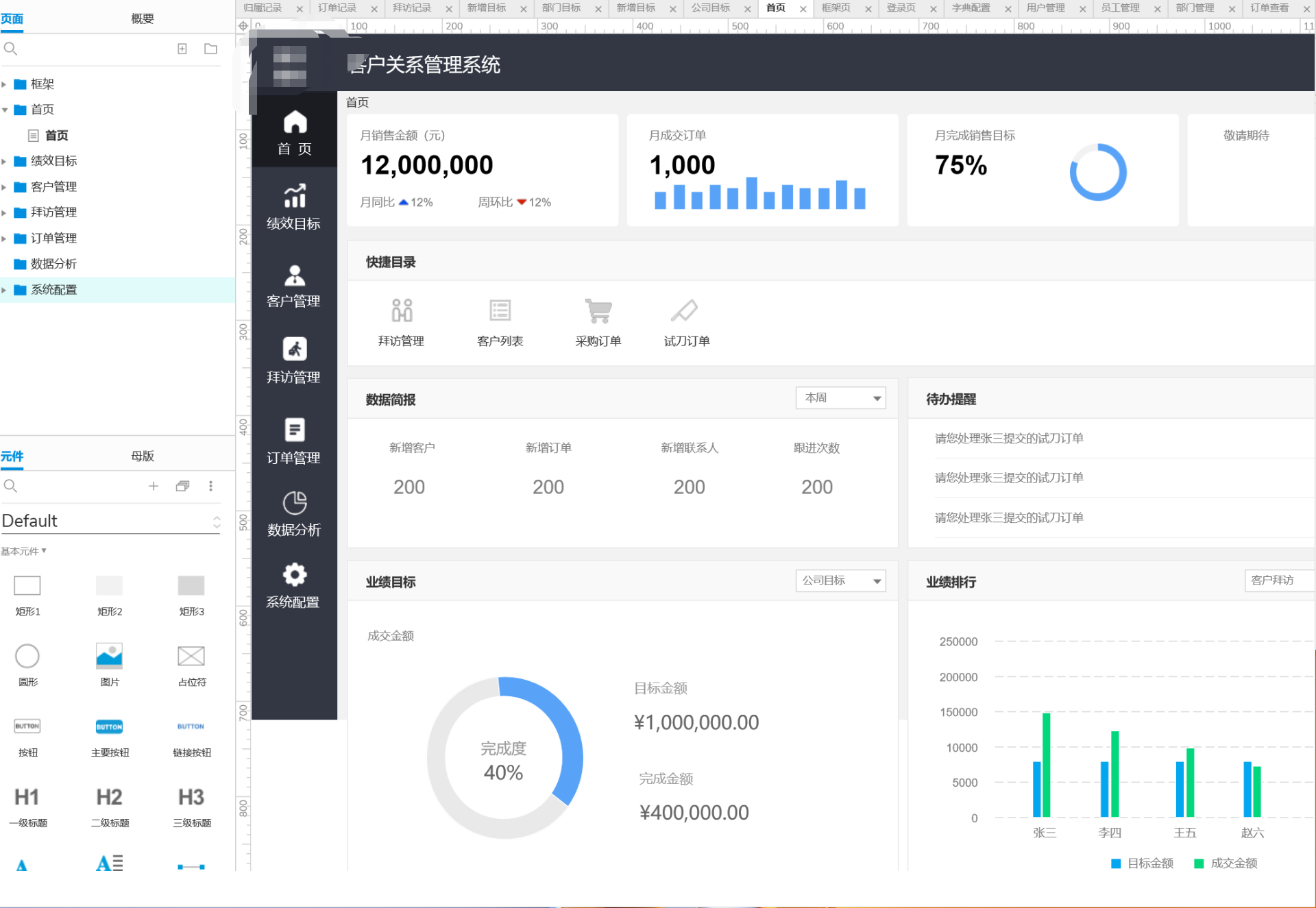The width and height of the screenshot is (1316, 908).
Task: Open the 系统配置 gear icon
Action: (x=295, y=574)
